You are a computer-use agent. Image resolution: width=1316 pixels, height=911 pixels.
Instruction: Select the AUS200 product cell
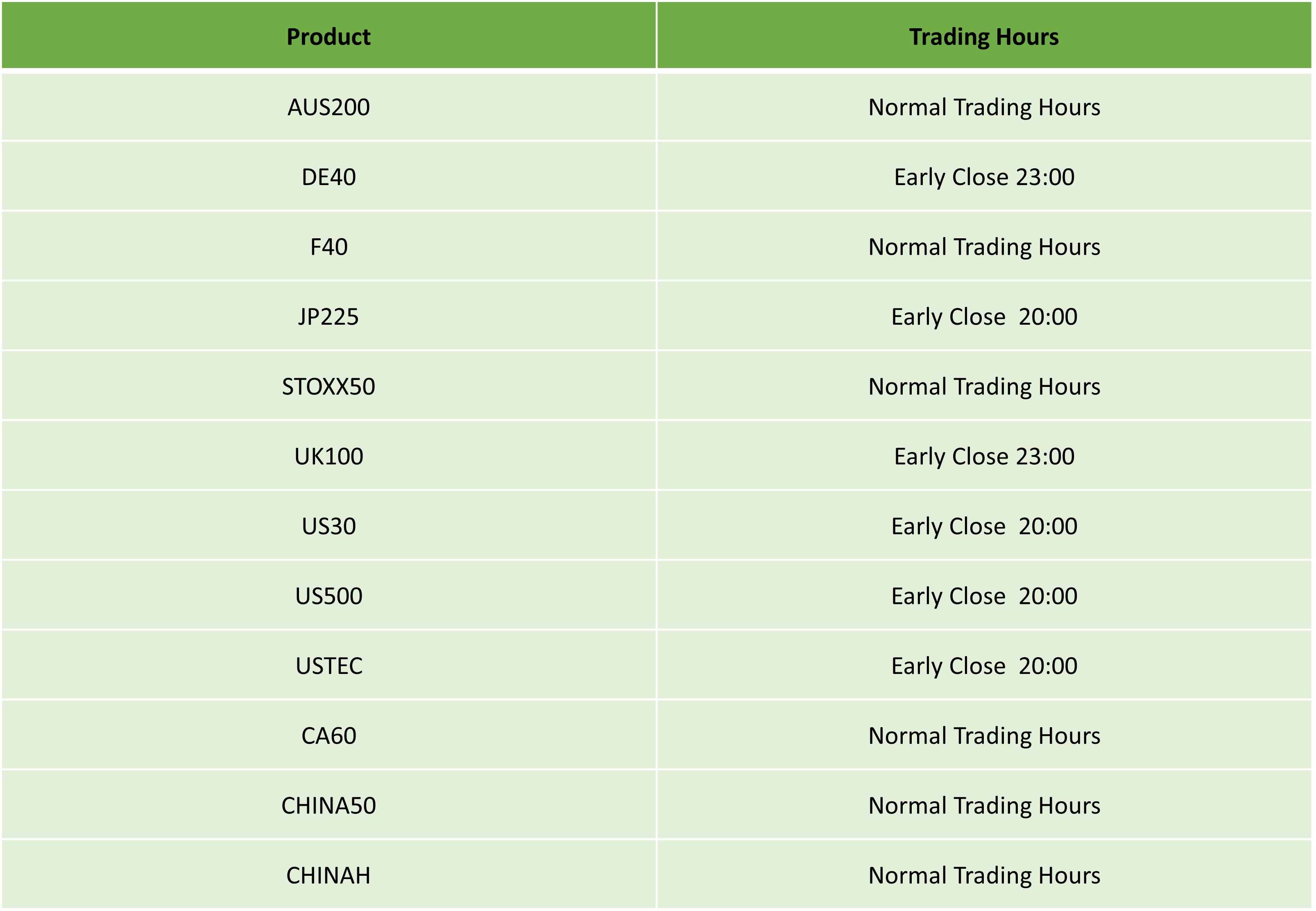point(328,107)
